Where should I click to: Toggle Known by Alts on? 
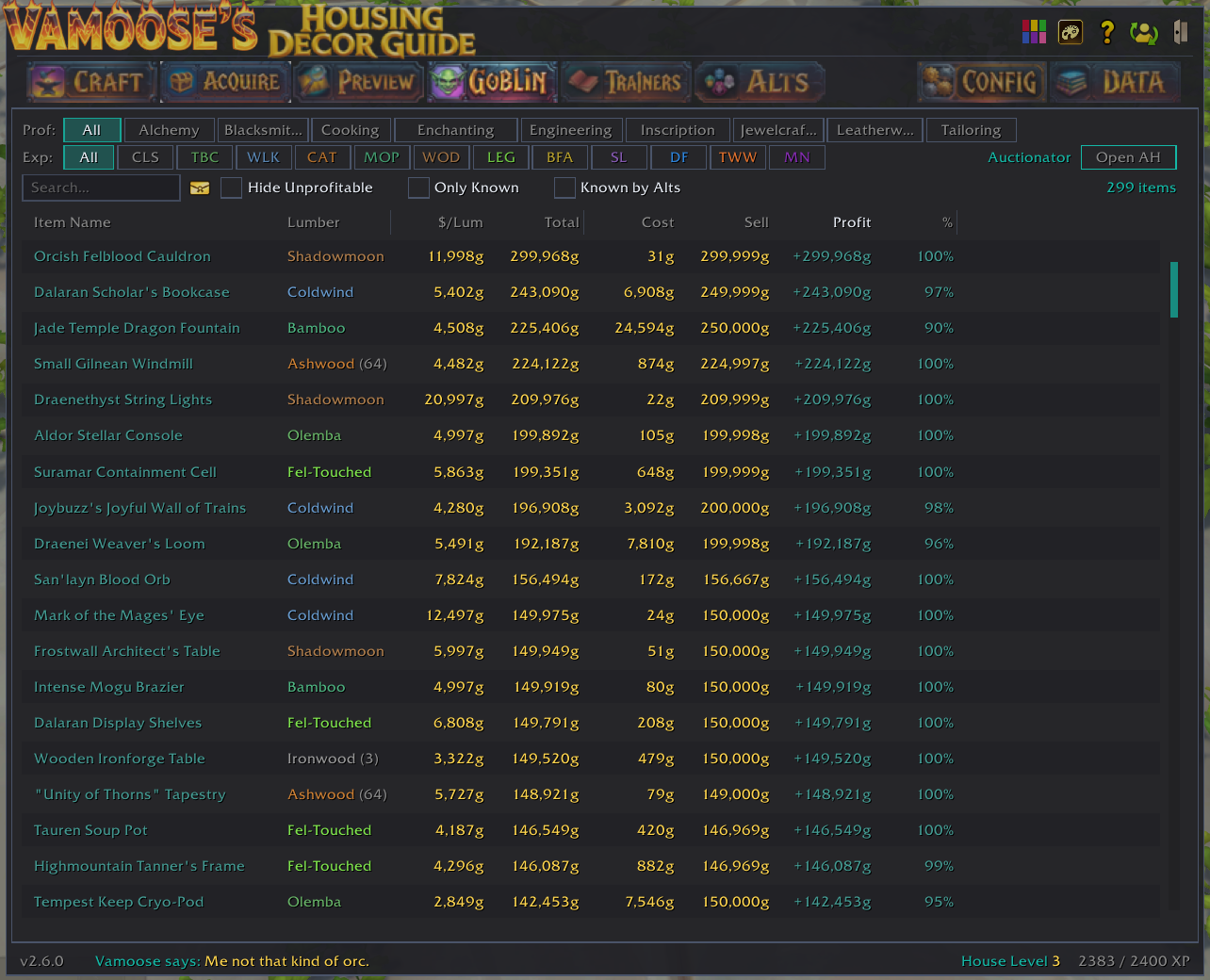[x=564, y=188]
